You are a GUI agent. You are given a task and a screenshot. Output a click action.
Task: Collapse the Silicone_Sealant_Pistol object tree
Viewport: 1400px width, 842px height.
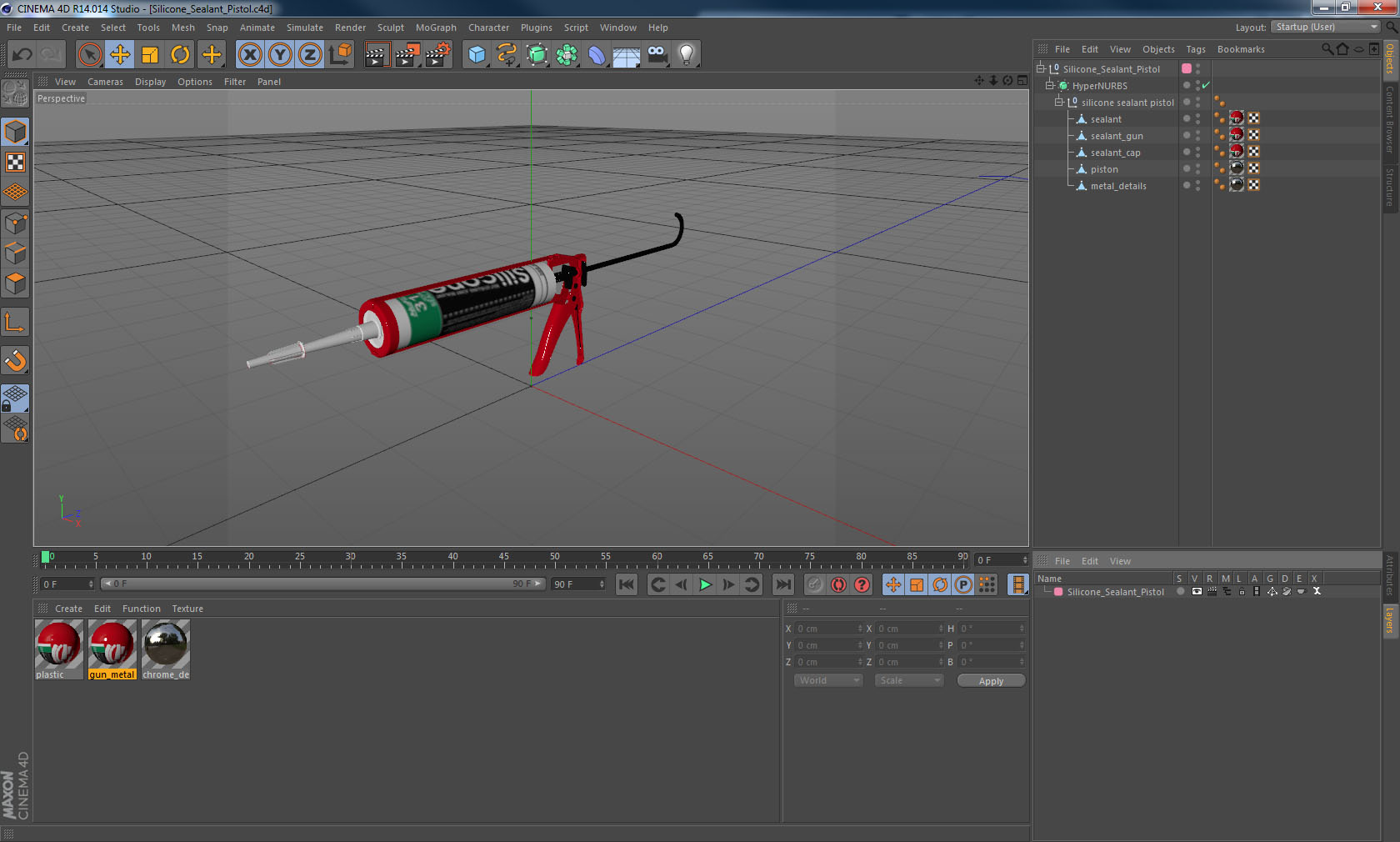[x=1041, y=69]
